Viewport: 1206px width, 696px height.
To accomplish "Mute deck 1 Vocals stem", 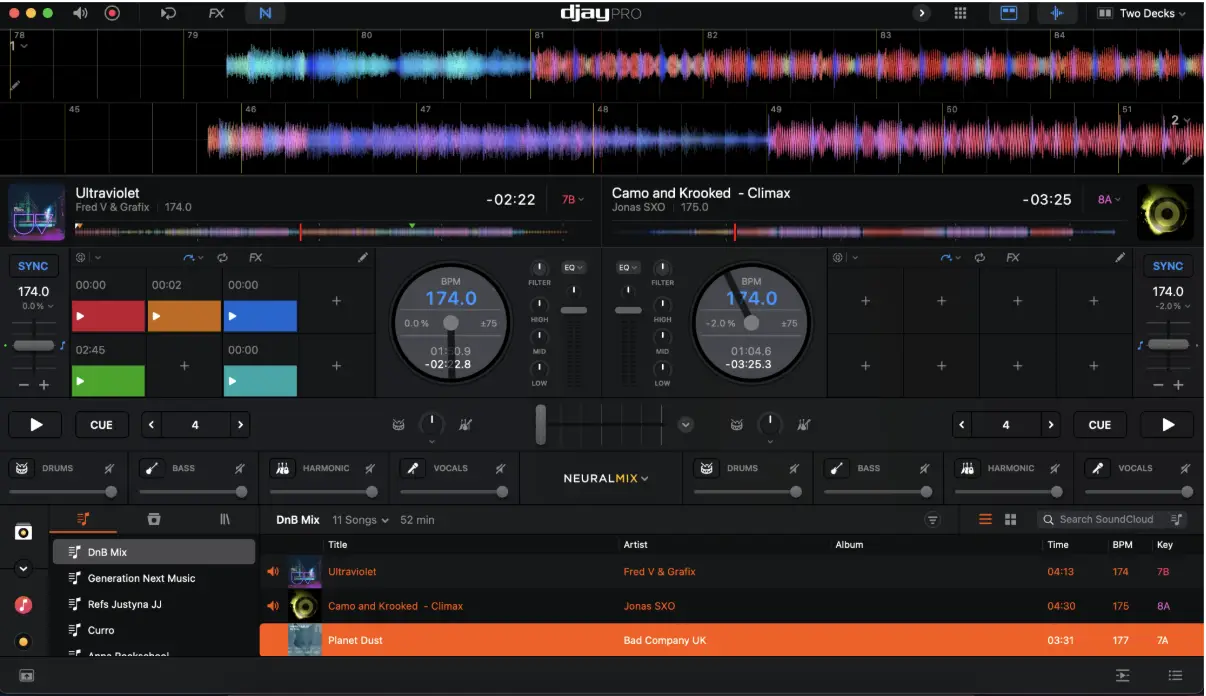I will click(x=501, y=468).
